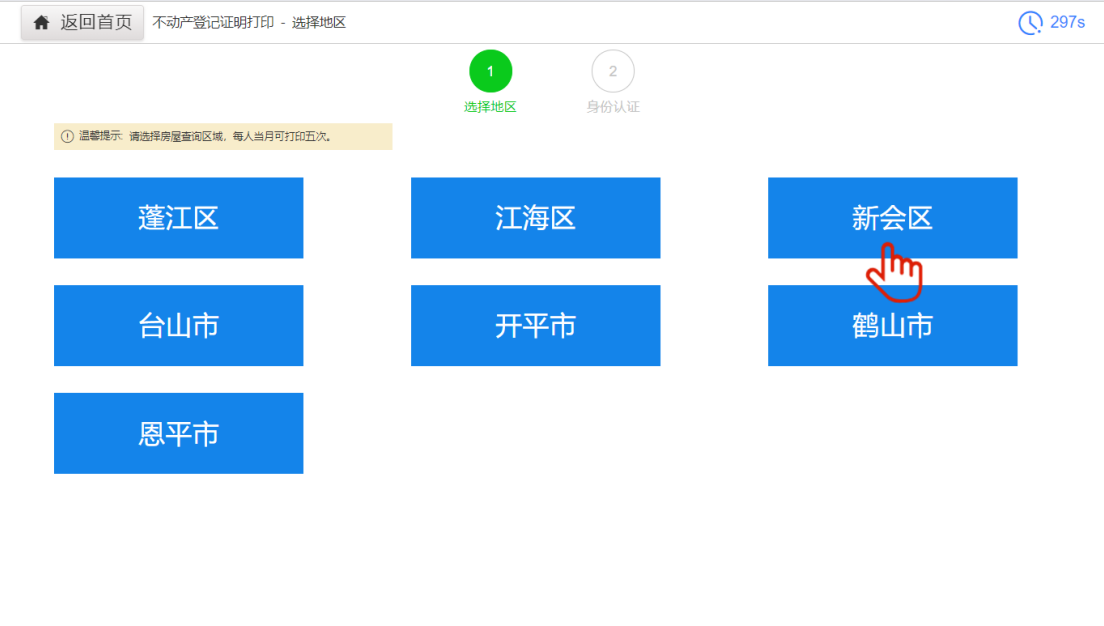Select the 新会区 region button

892,218
